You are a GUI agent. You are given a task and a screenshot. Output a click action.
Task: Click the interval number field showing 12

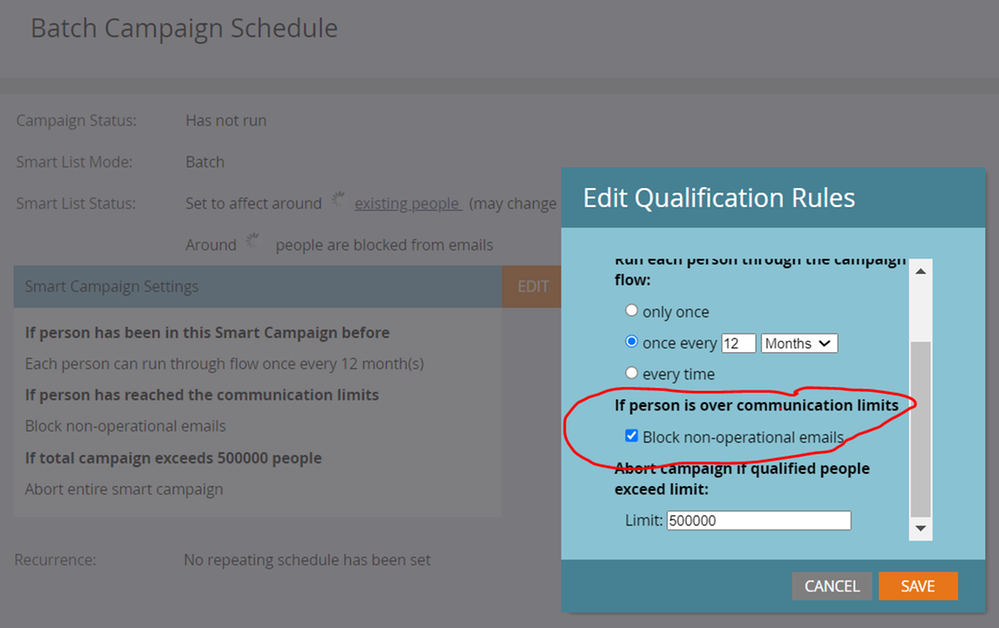[738, 343]
